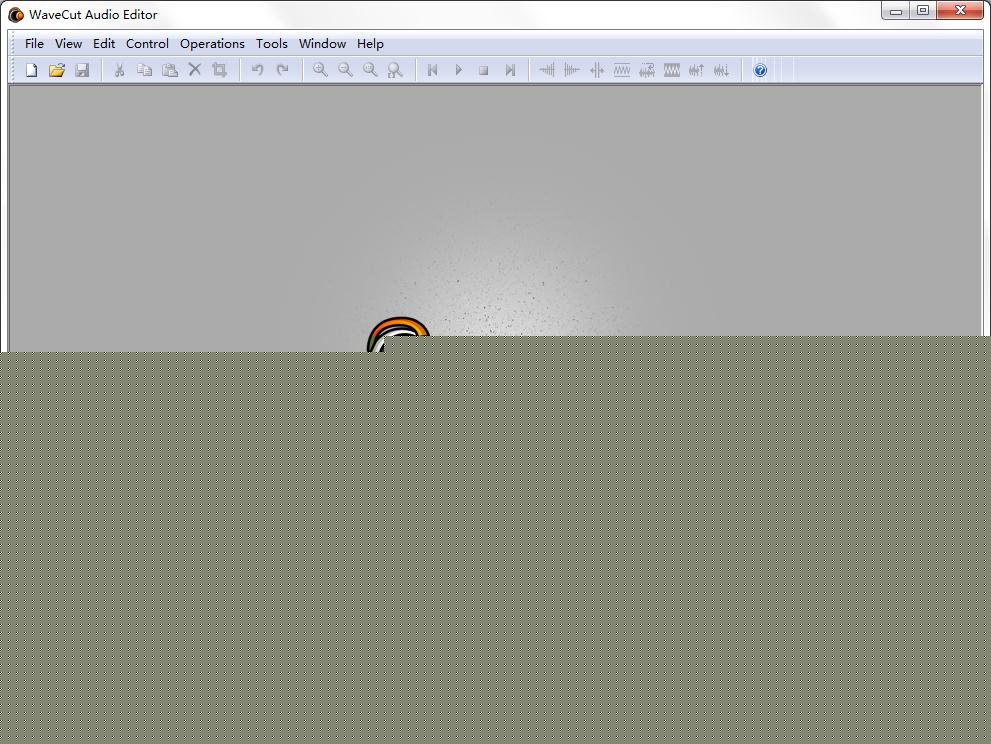Trim audio to the selection
The height and width of the screenshot is (744, 991).
click(219, 70)
